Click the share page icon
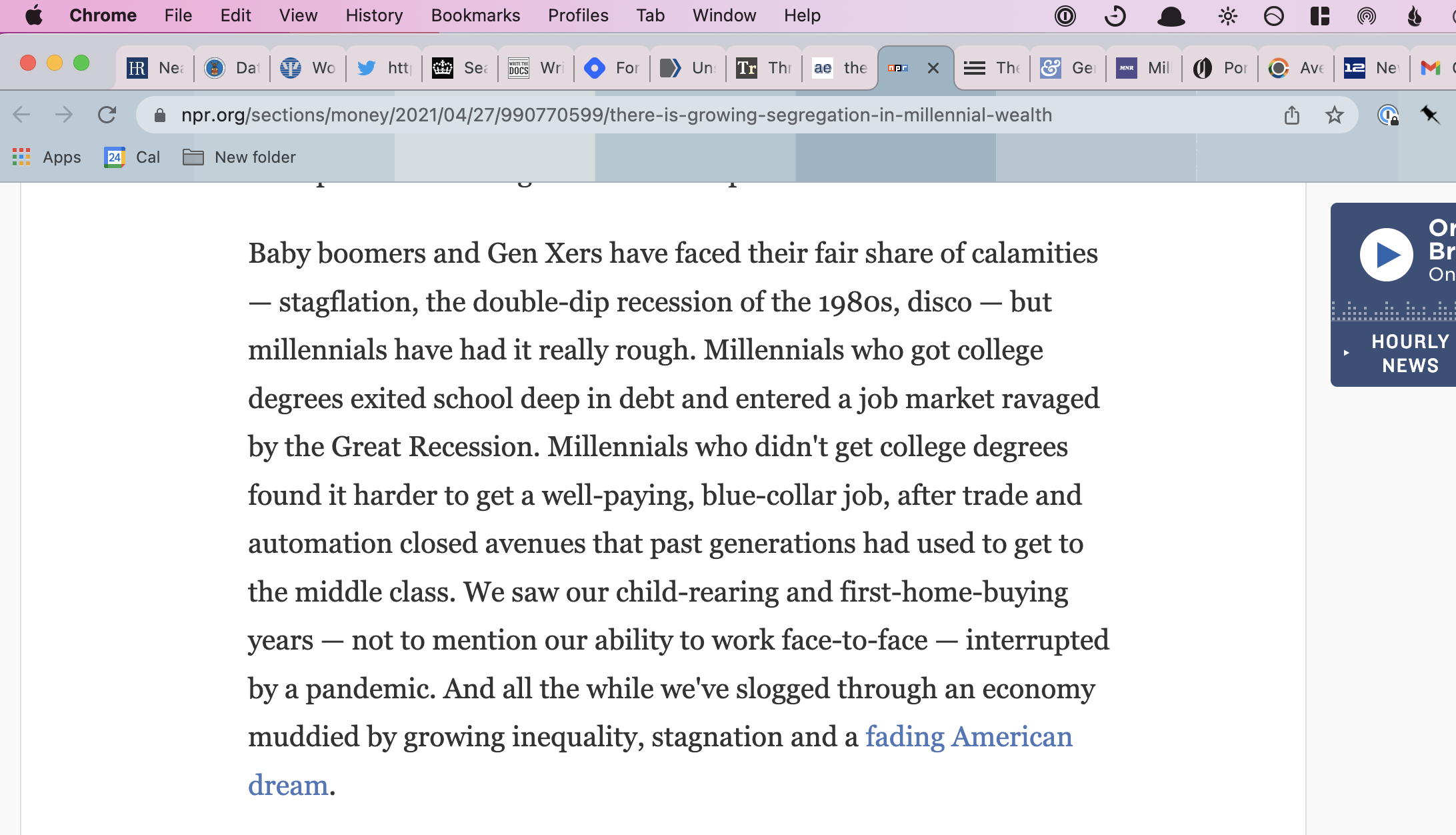The width and height of the screenshot is (1456, 835). pyautogui.click(x=1292, y=115)
